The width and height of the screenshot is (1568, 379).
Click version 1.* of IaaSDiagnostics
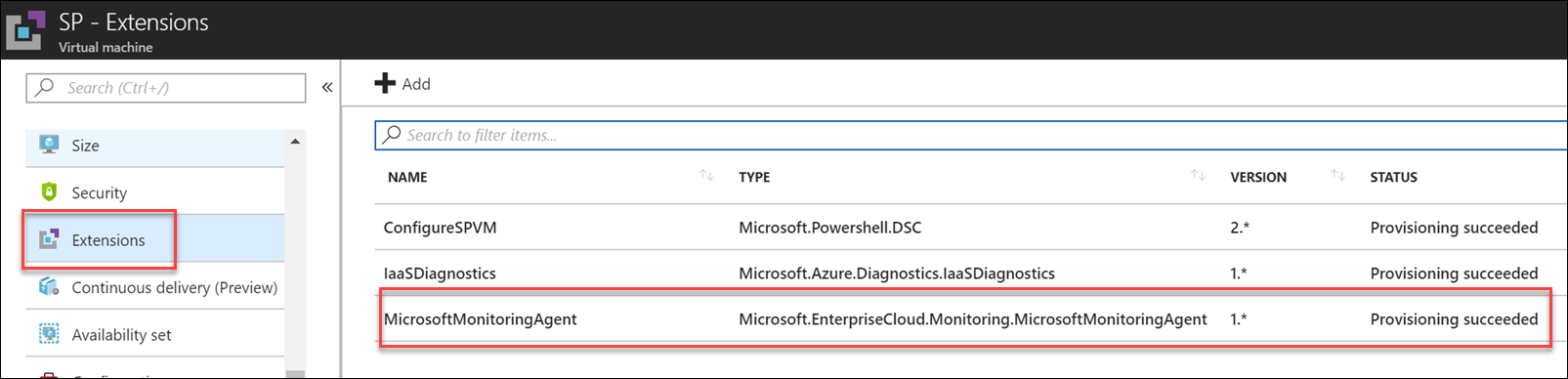tap(1239, 274)
